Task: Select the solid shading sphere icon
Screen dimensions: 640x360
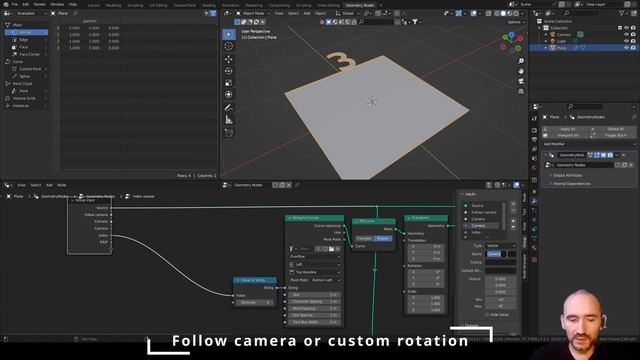Action: 503,13
